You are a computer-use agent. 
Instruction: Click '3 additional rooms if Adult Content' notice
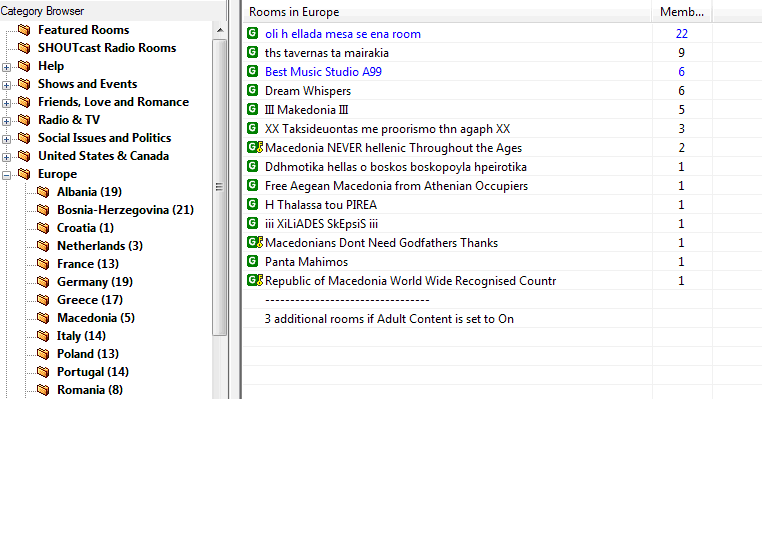click(389, 319)
